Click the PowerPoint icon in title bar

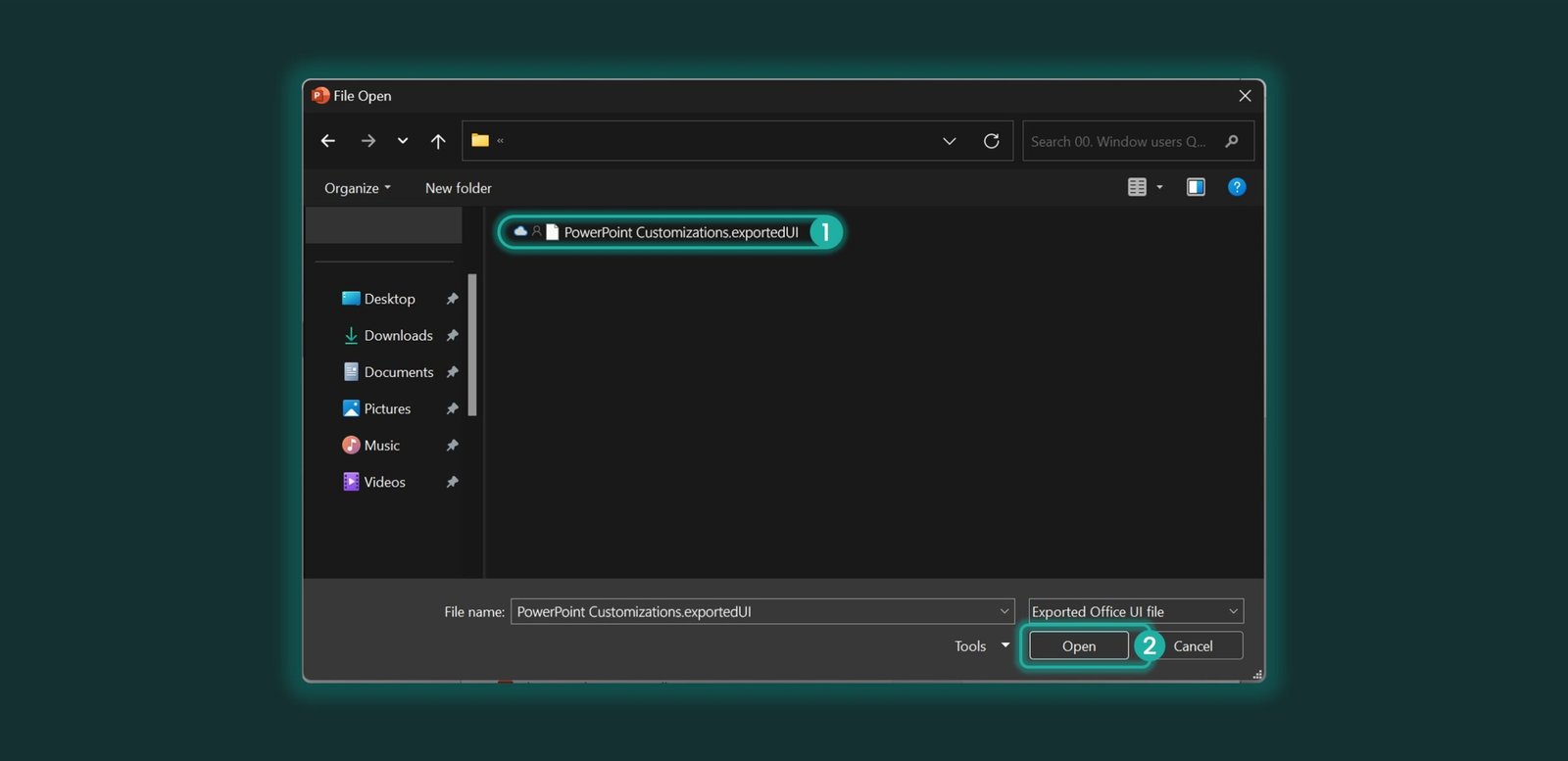pyautogui.click(x=320, y=95)
